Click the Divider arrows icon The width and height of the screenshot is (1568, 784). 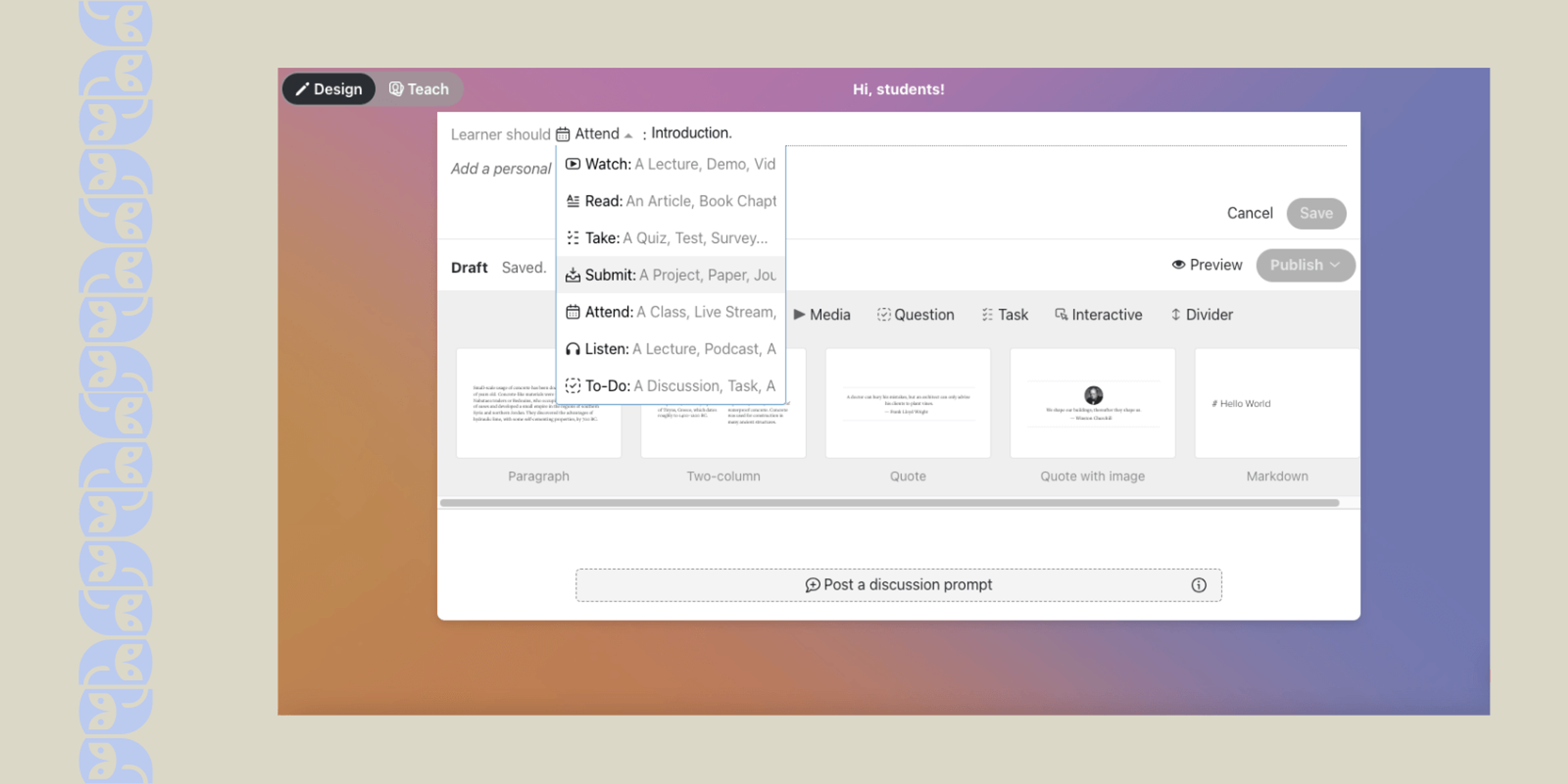tap(1176, 315)
